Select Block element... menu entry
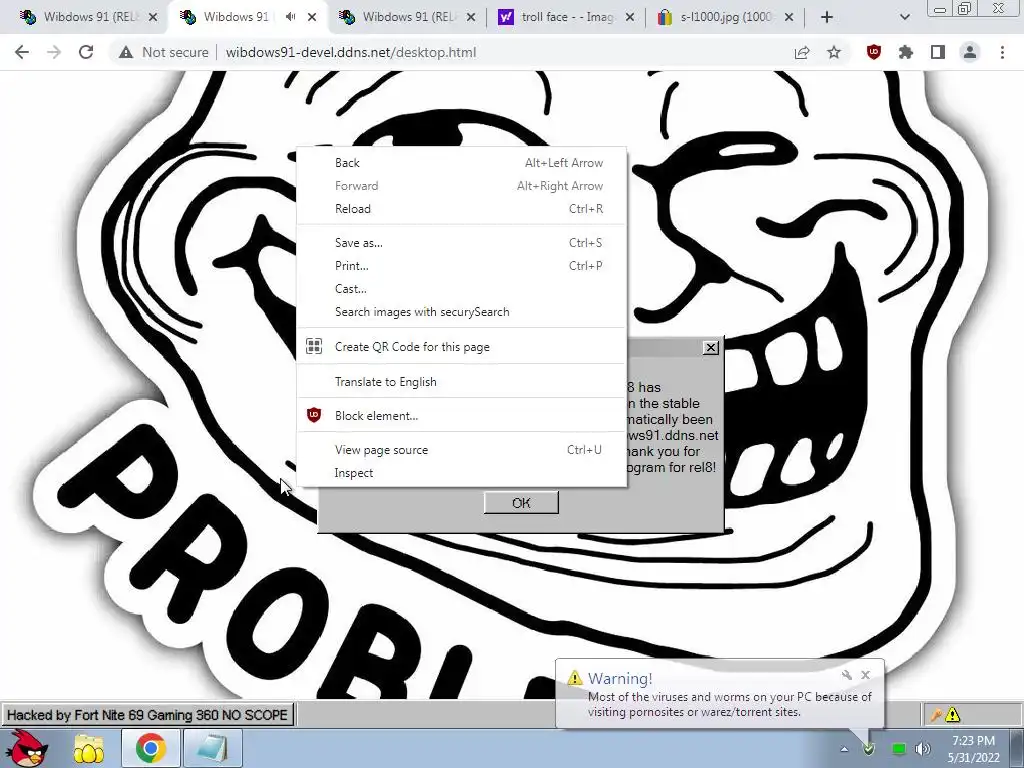 [462, 416]
